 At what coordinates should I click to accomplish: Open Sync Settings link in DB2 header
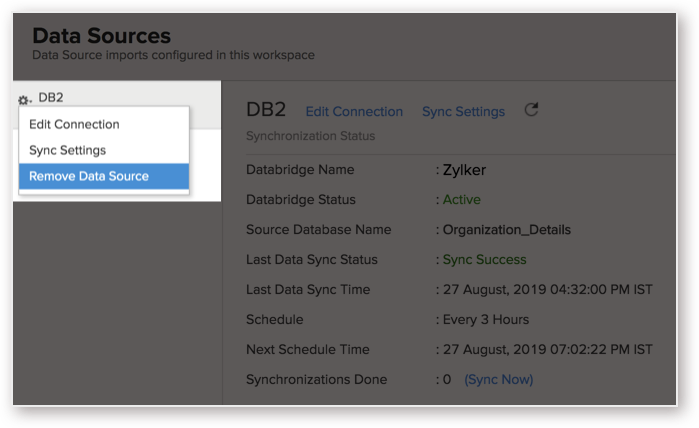point(463,111)
